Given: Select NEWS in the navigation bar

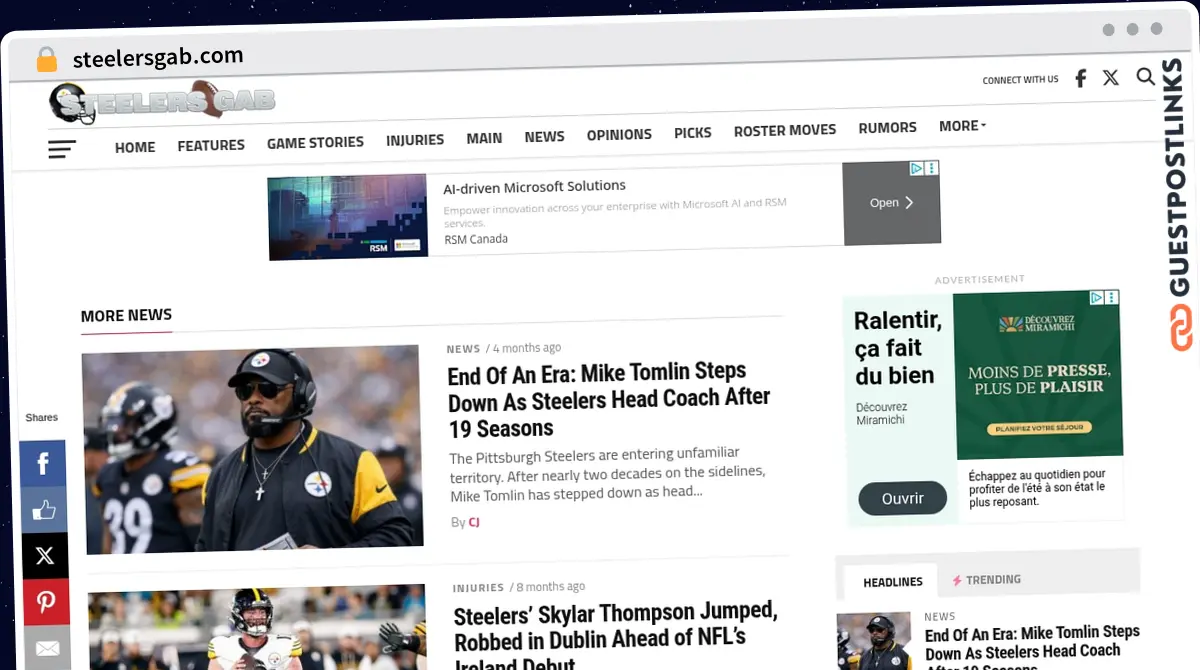Looking at the screenshot, I should (x=544, y=136).
